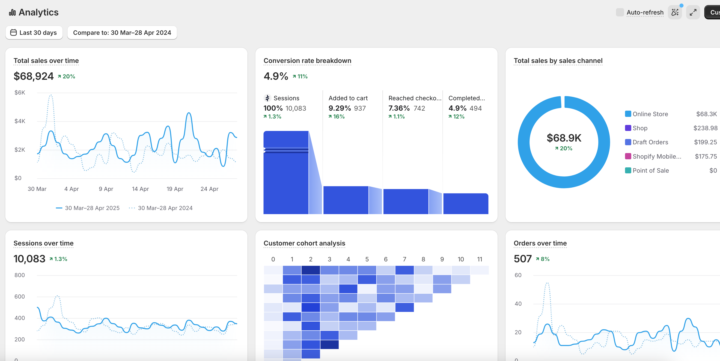Click the completed checkout funnel bar
The height and width of the screenshot is (361, 720).
click(x=466, y=203)
